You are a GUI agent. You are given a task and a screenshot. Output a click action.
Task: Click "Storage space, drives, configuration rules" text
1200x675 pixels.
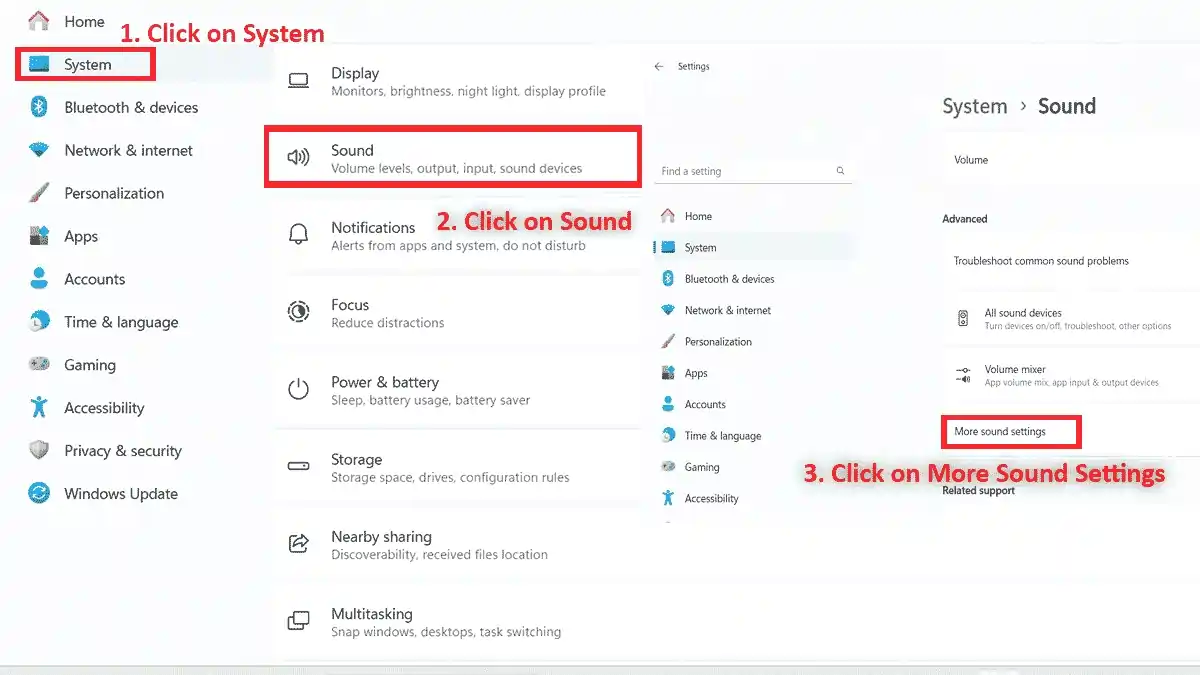pos(450,477)
